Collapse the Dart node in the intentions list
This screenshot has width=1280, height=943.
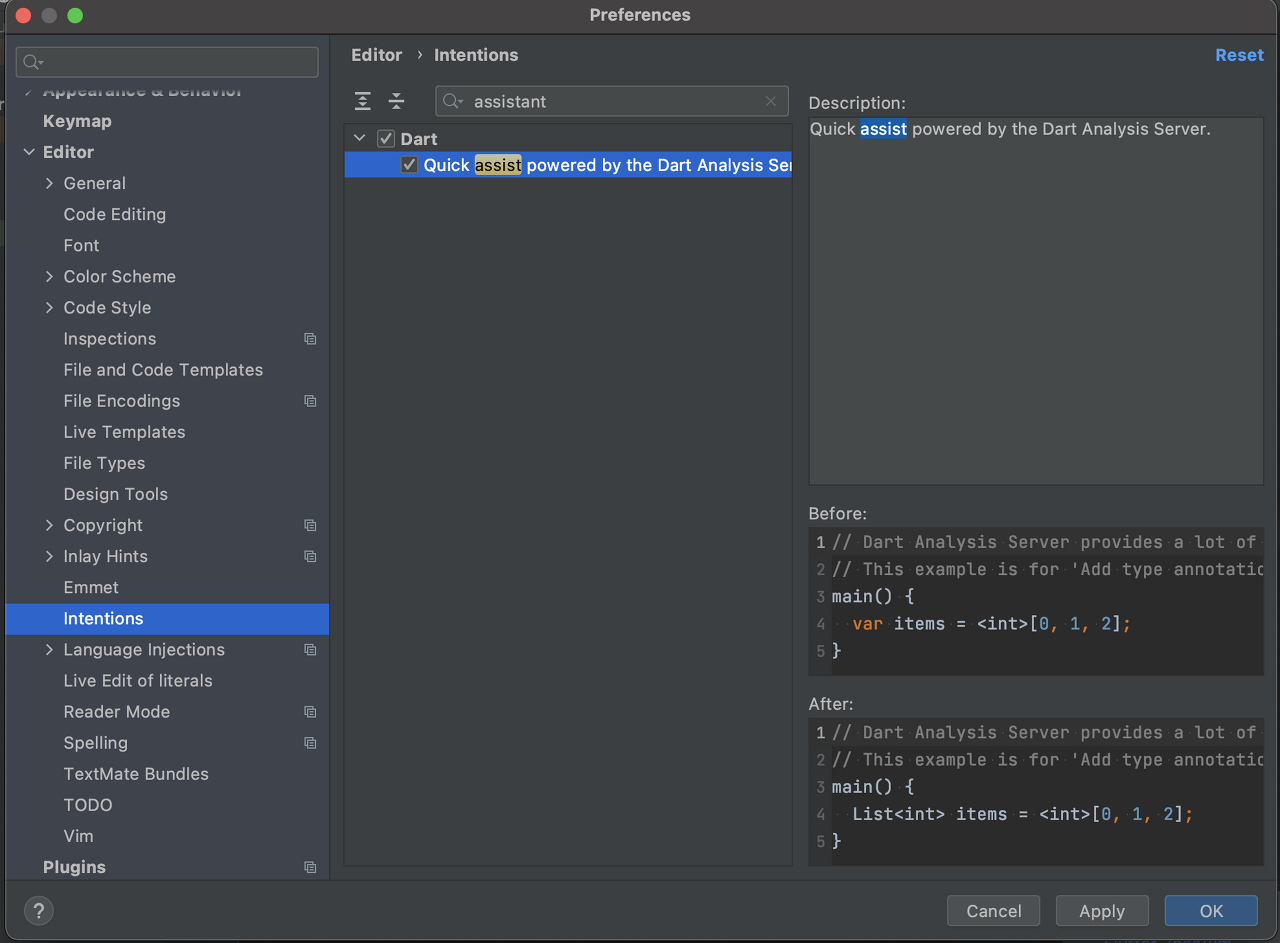(x=359, y=138)
